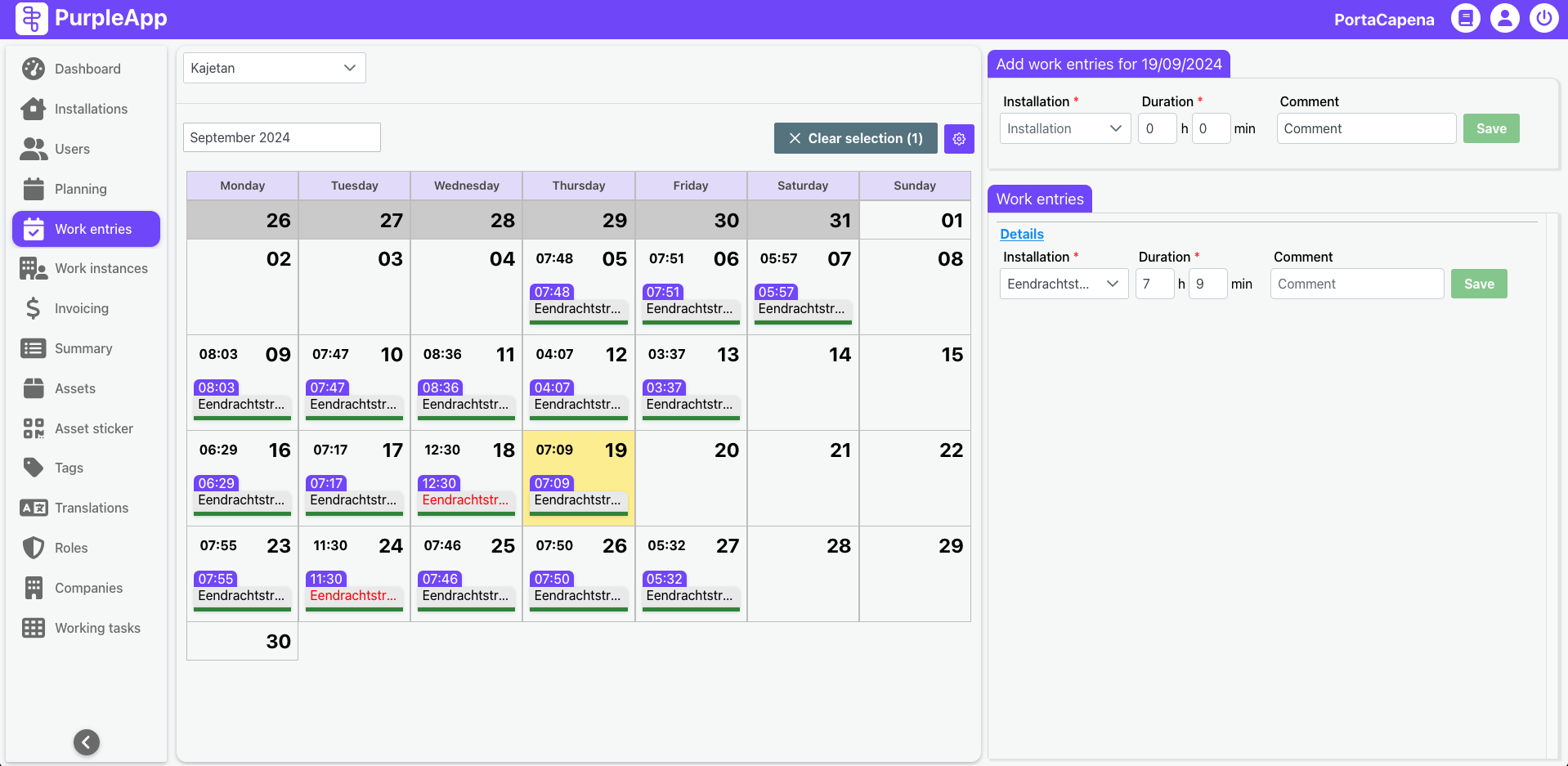The width and height of the screenshot is (1568, 766).
Task: Click the PurpleApp logo icon
Action: coord(32,18)
